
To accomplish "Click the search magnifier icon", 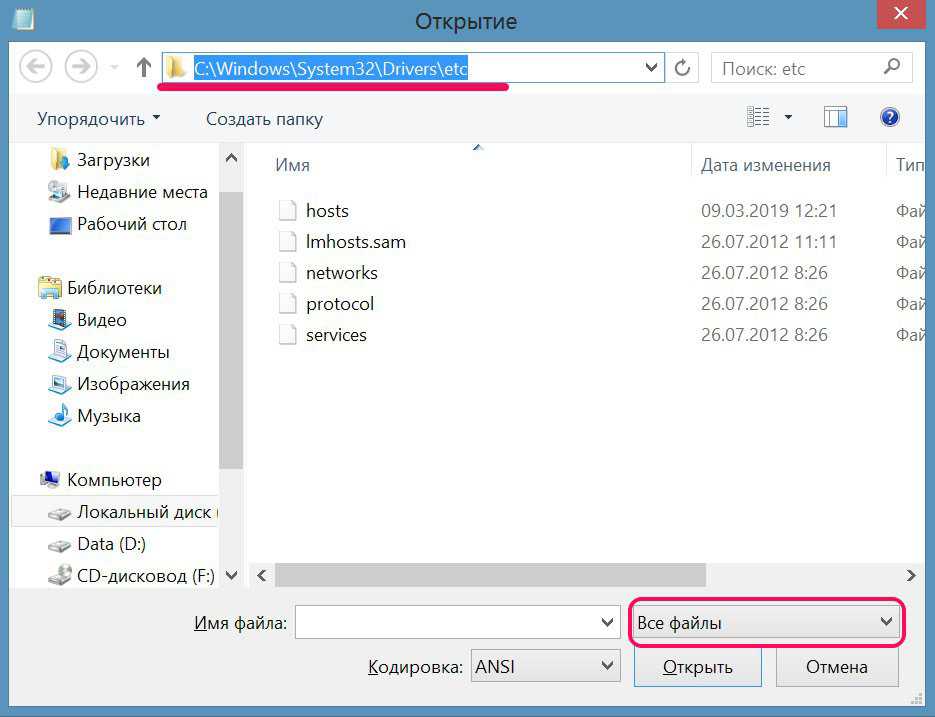I will tap(892, 68).
